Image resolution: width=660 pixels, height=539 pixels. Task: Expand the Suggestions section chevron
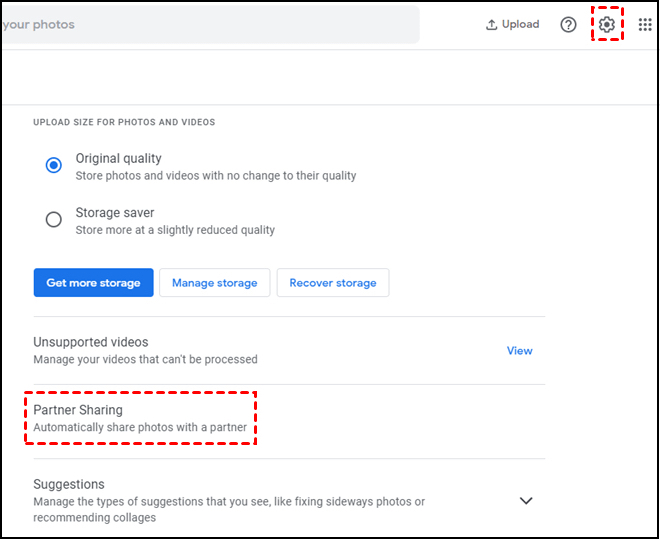tap(526, 500)
